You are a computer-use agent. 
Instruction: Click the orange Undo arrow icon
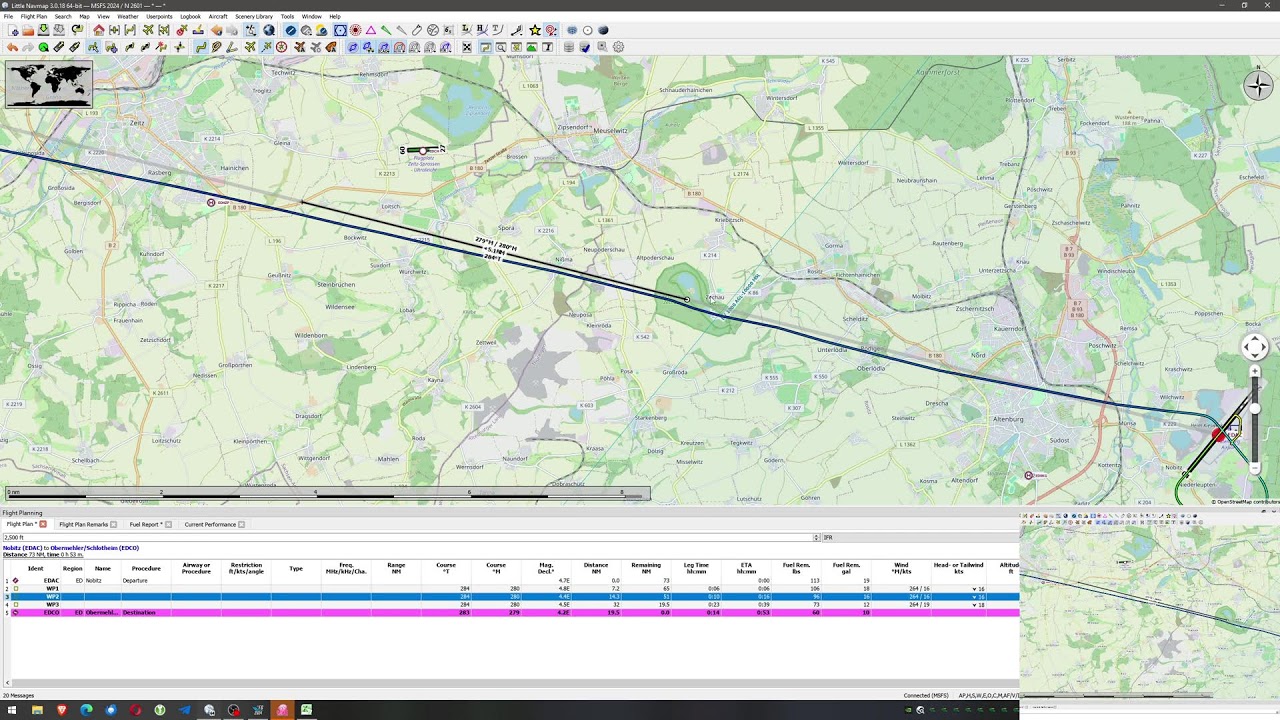coord(12,47)
